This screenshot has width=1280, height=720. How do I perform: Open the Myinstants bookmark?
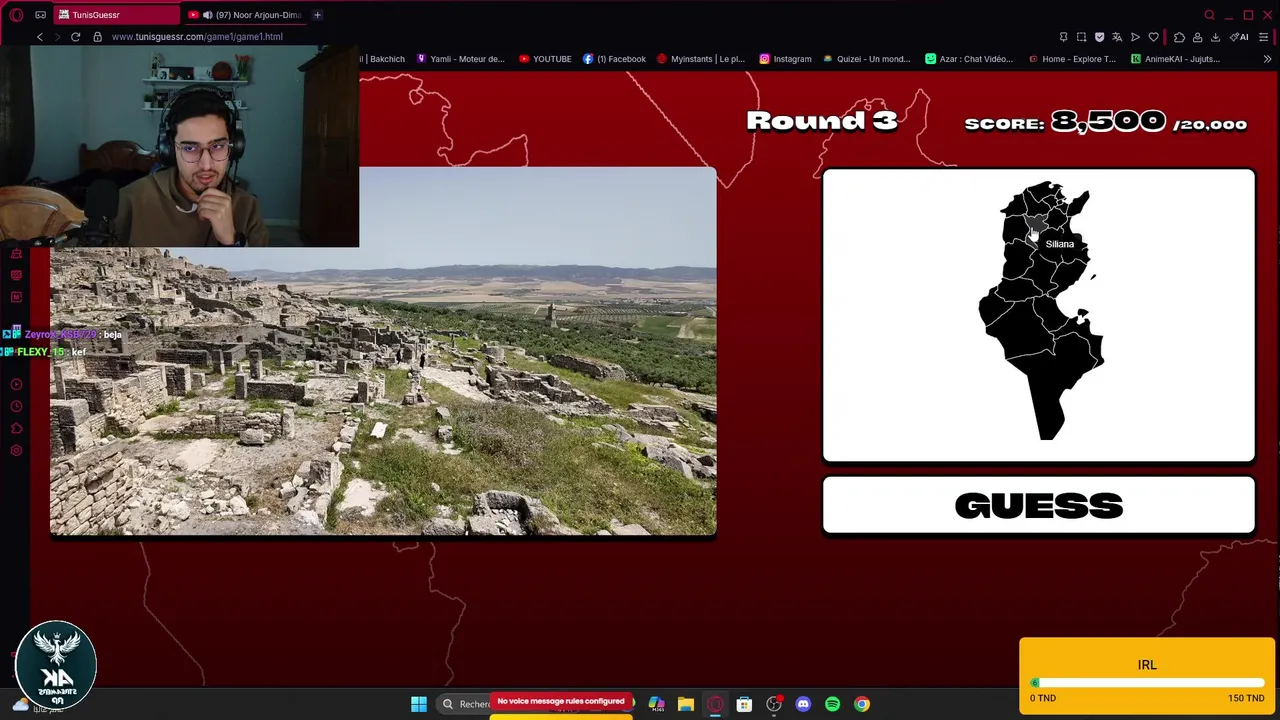tap(700, 59)
